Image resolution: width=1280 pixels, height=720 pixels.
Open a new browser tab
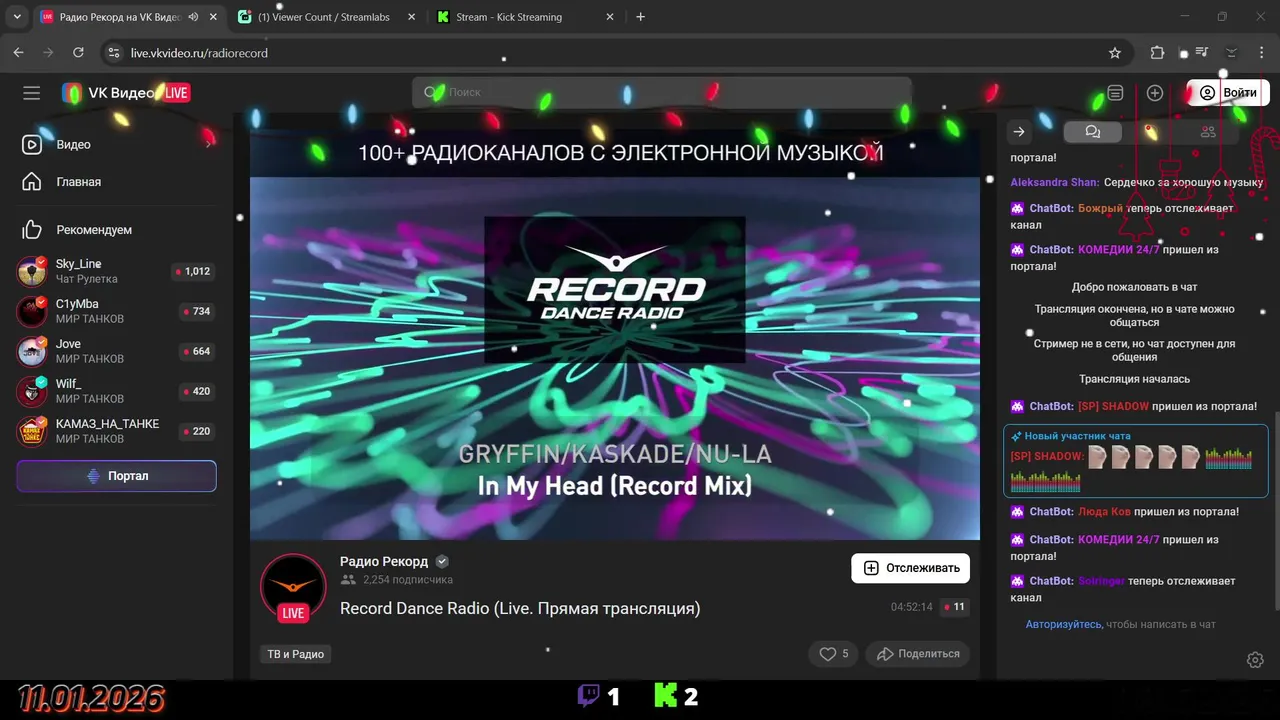click(641, 17)
